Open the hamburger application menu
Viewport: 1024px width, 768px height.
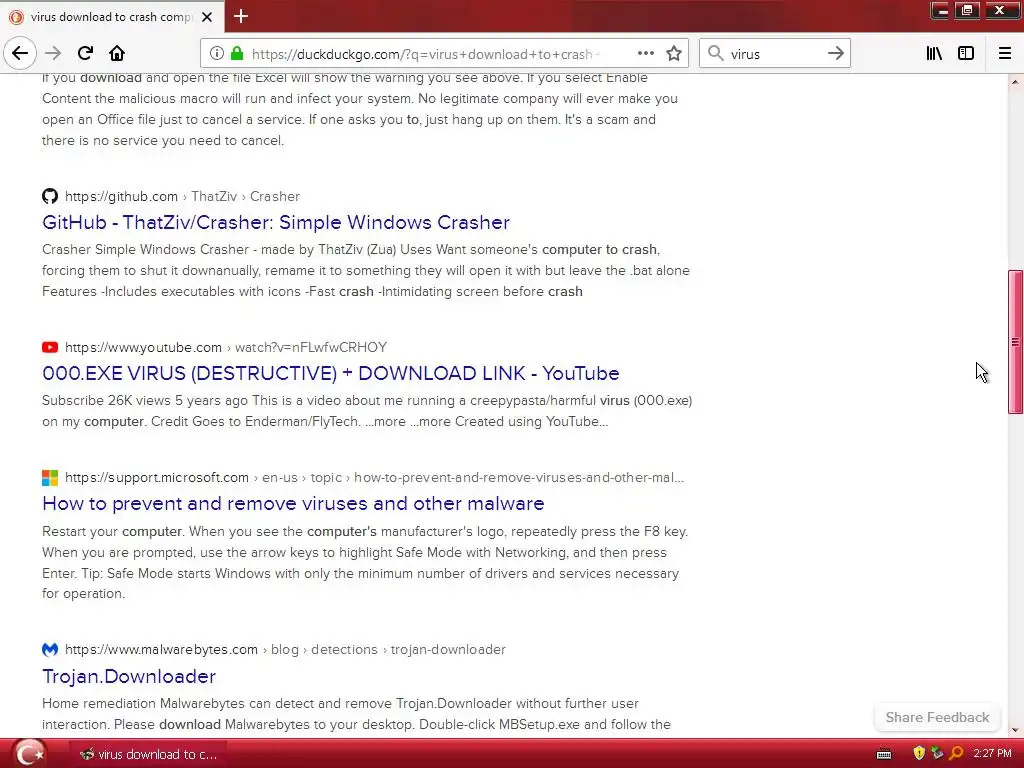coord(1005,54)
